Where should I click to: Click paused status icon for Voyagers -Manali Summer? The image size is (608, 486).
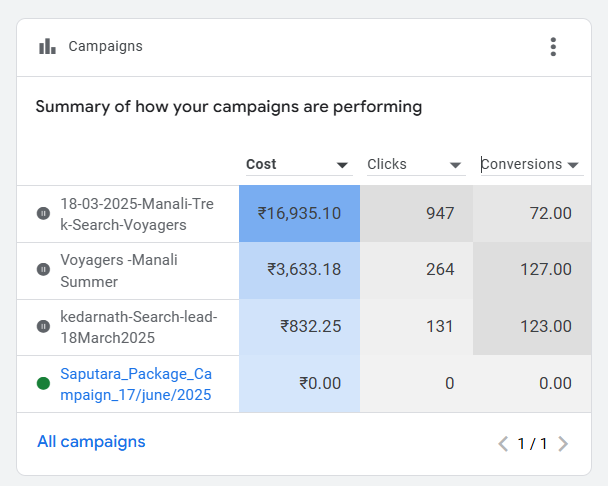pos(43,269)
